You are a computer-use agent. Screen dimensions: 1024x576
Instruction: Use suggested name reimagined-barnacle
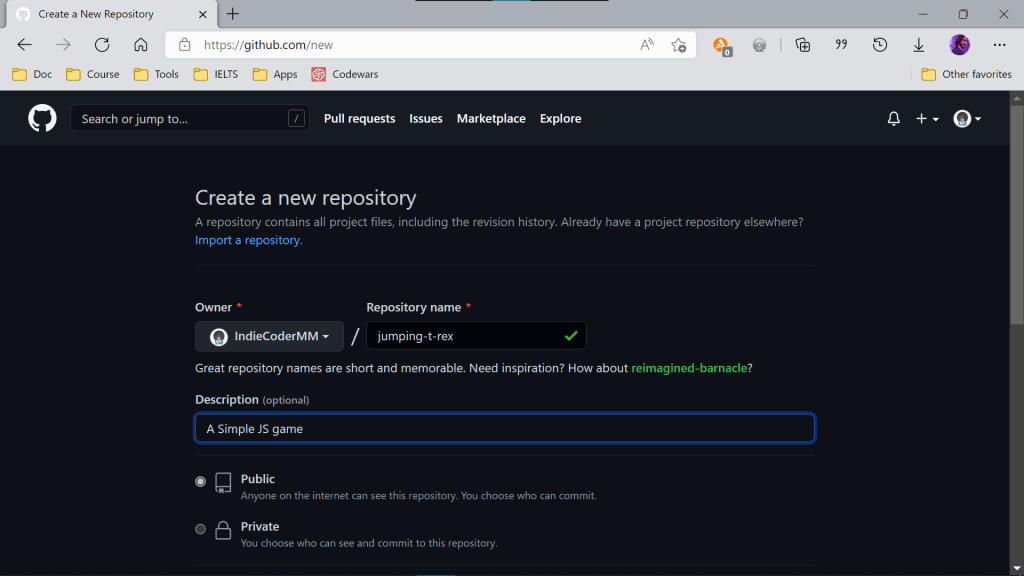[x=688, y=368]
